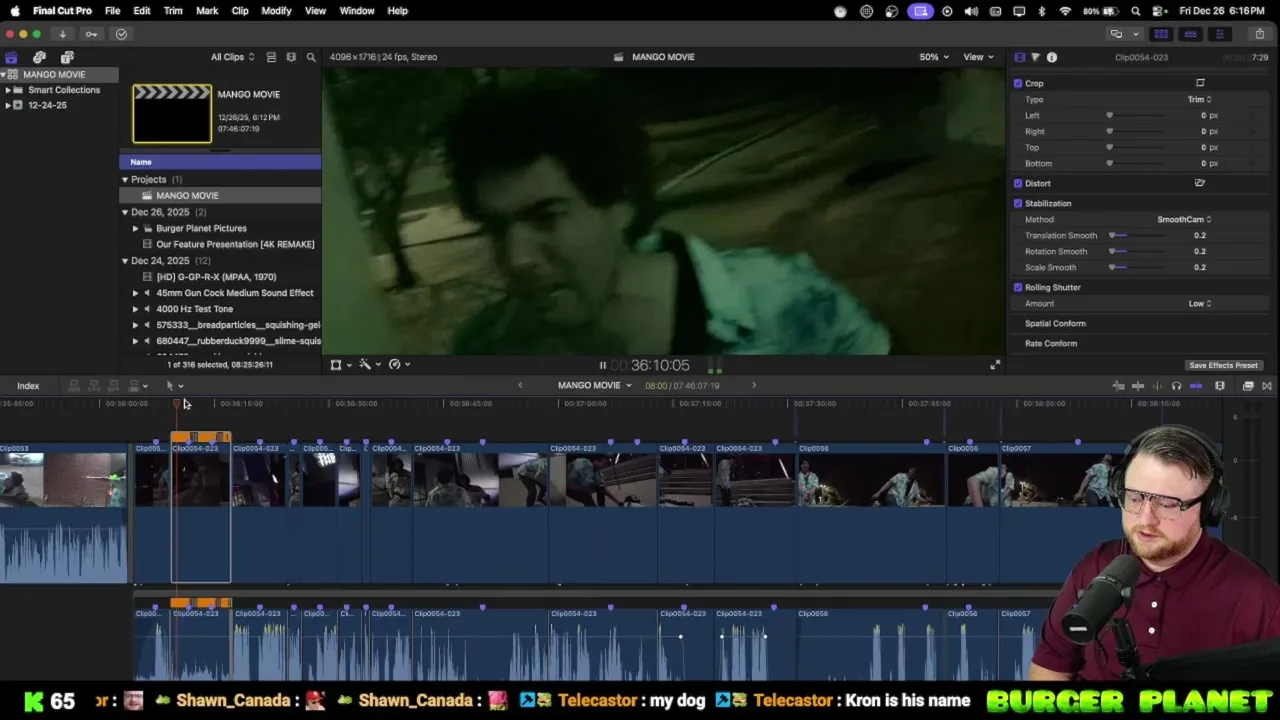Open the Video inspector tab icon
This screenshot has height=720, width=1280.
click(x=1019, y=57)
